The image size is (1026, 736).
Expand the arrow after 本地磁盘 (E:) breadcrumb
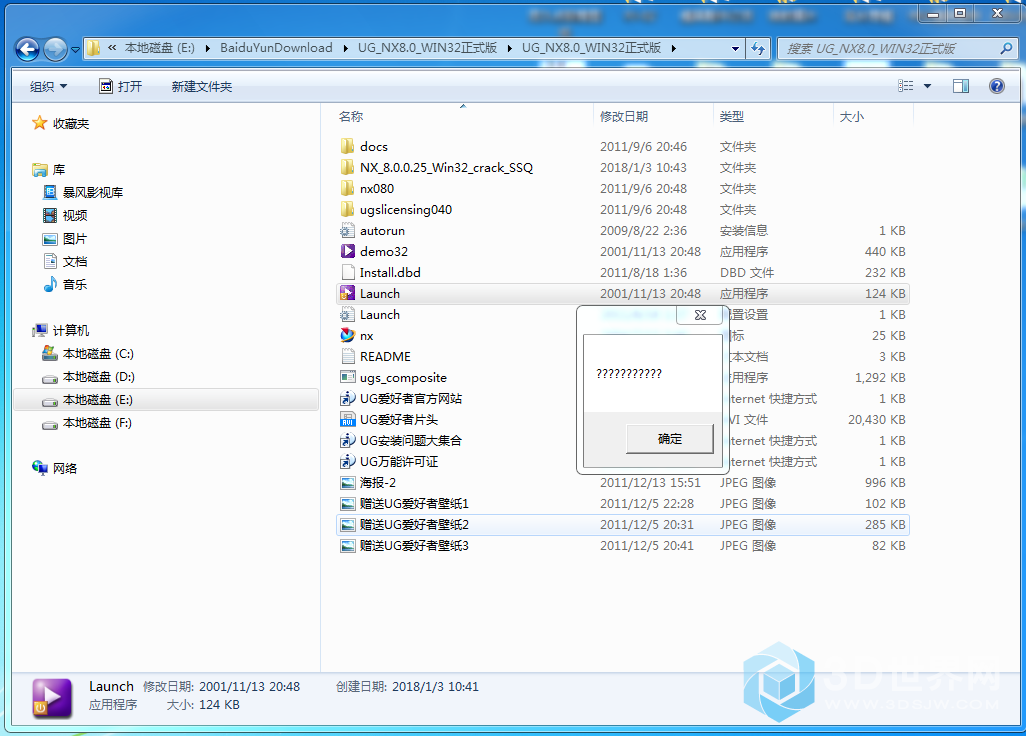208,48
